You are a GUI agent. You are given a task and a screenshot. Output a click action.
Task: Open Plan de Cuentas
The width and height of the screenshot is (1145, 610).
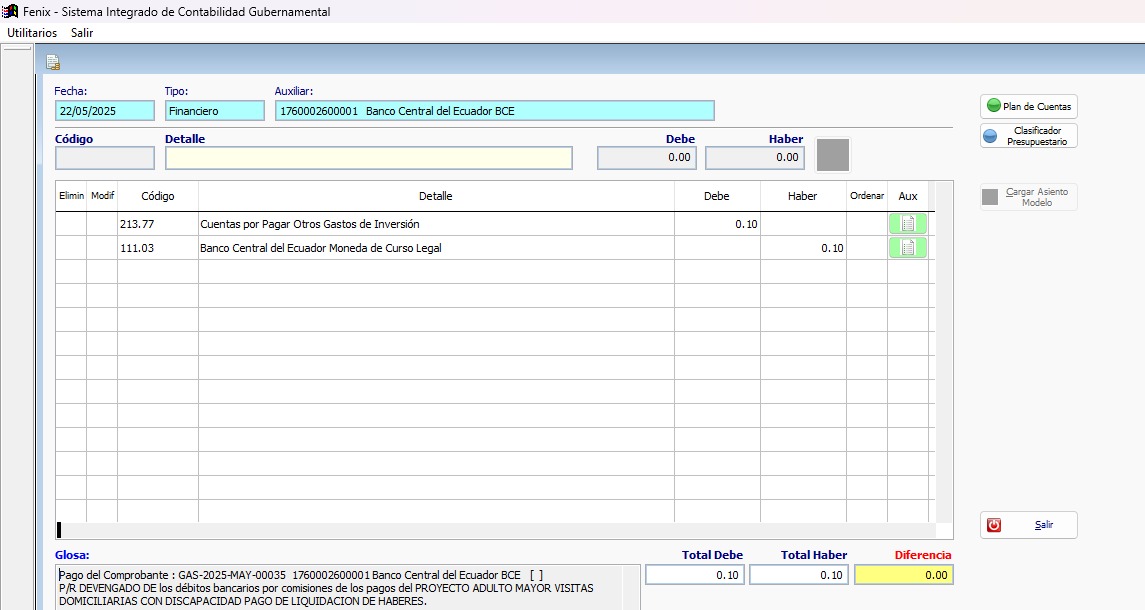click(1028, 106)
